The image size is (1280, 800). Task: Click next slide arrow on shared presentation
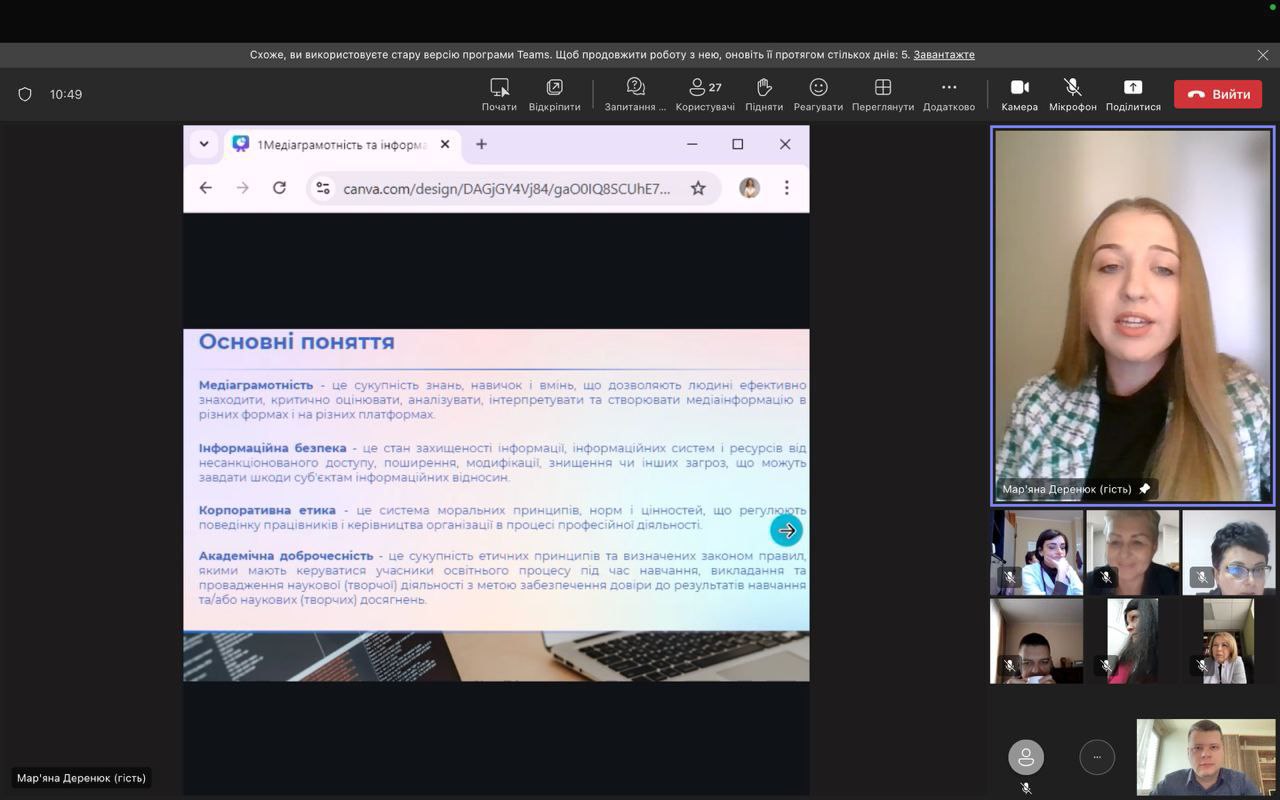tap(786, 530)
